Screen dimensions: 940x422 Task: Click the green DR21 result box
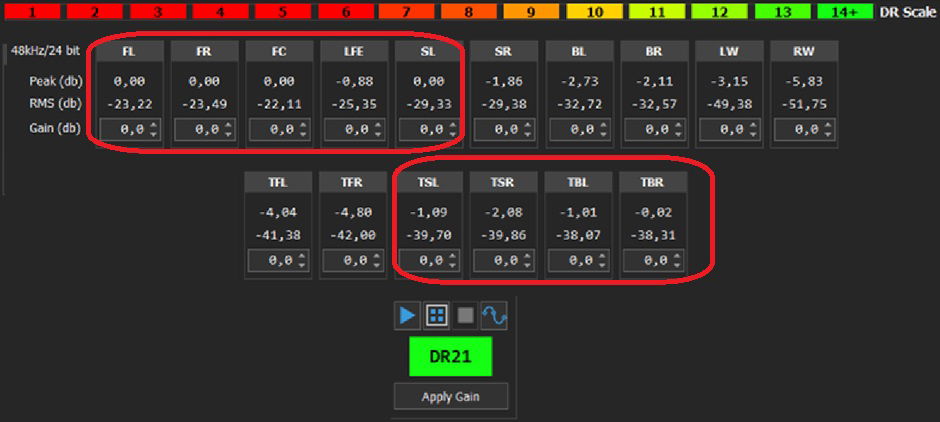click(450, 356)
